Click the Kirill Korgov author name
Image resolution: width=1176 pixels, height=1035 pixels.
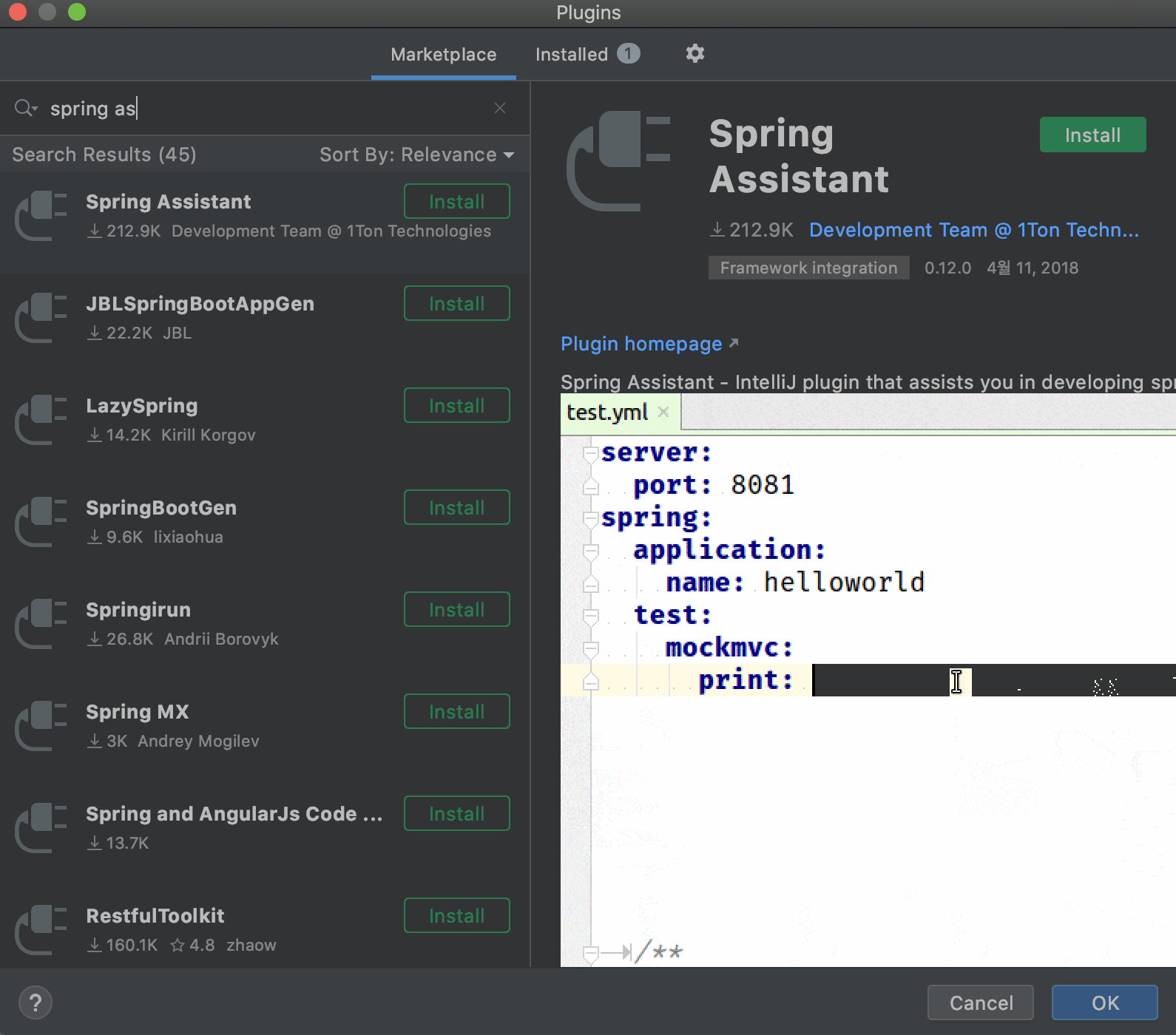pos(209,435)
